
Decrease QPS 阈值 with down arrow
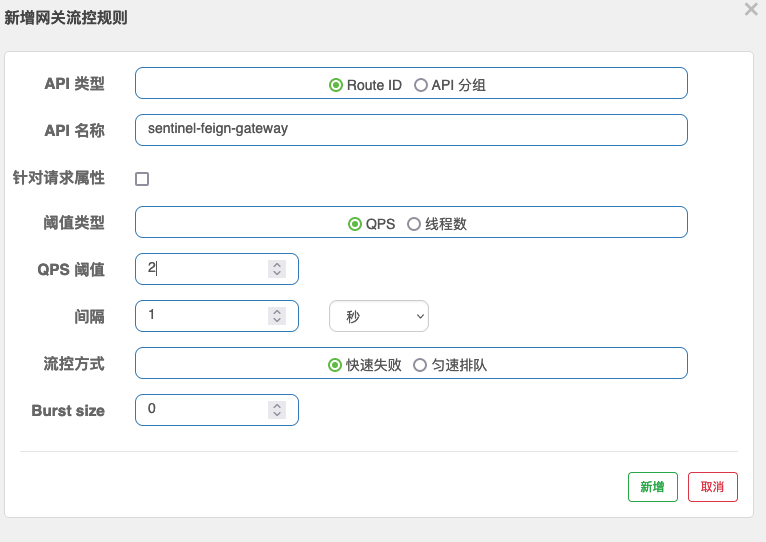(x=277, y=273)
